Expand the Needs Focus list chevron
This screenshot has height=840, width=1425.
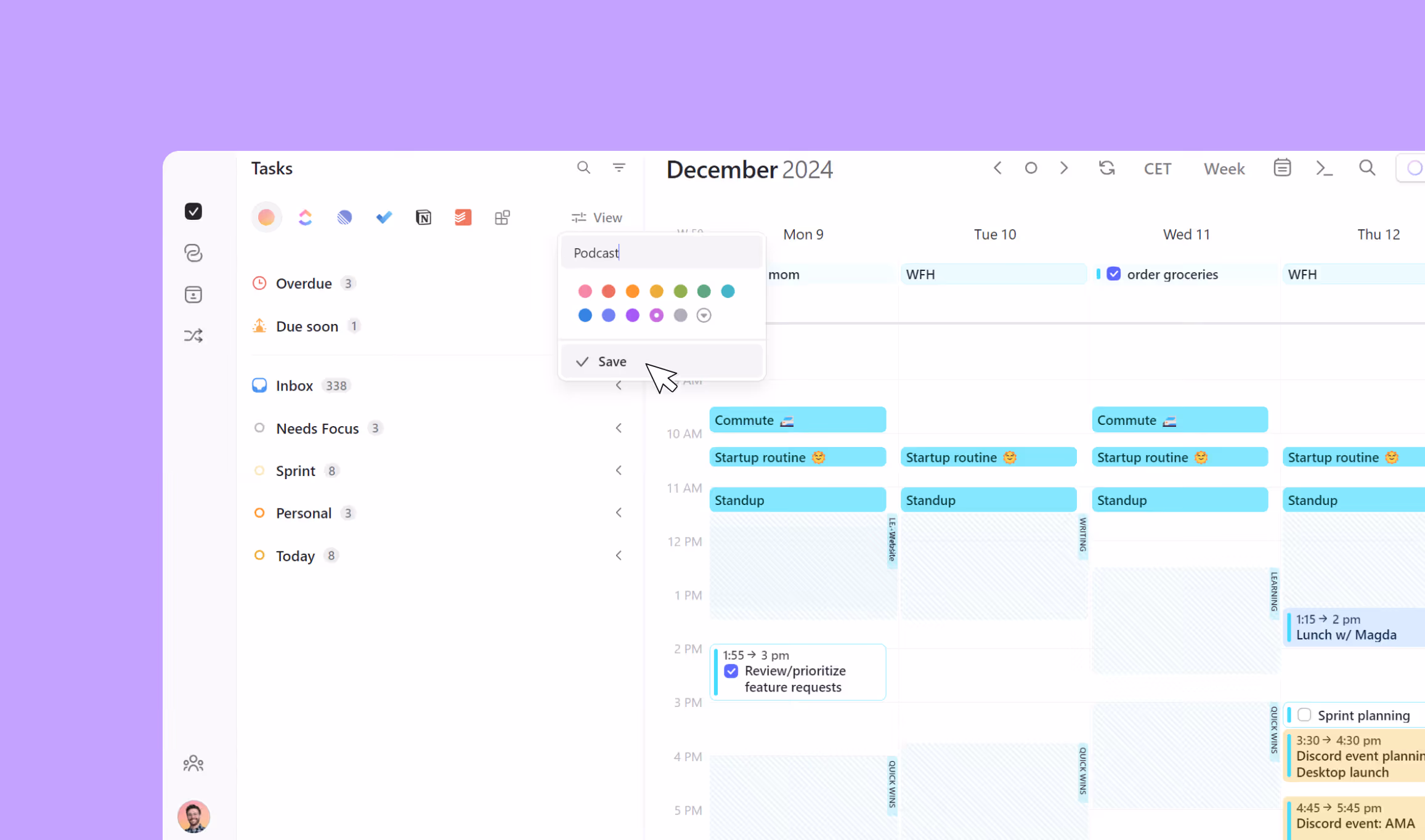(619, 428)
